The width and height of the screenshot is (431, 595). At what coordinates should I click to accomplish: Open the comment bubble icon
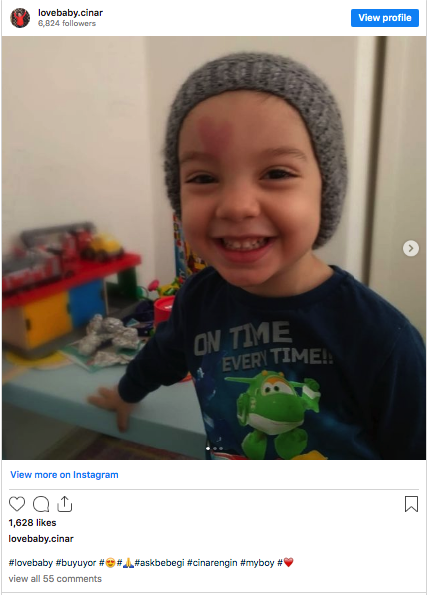41,504
